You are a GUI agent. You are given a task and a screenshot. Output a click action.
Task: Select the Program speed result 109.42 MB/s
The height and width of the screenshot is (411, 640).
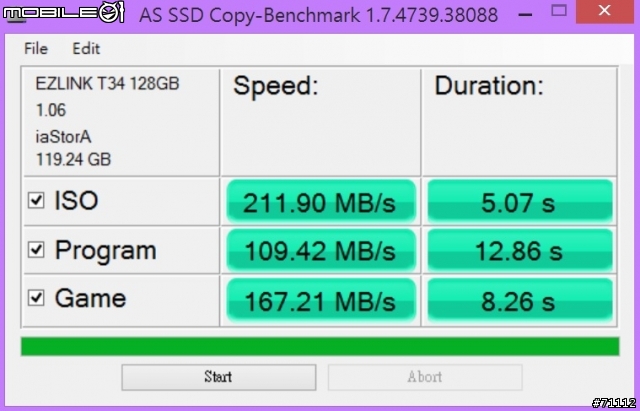coord(321,250)
